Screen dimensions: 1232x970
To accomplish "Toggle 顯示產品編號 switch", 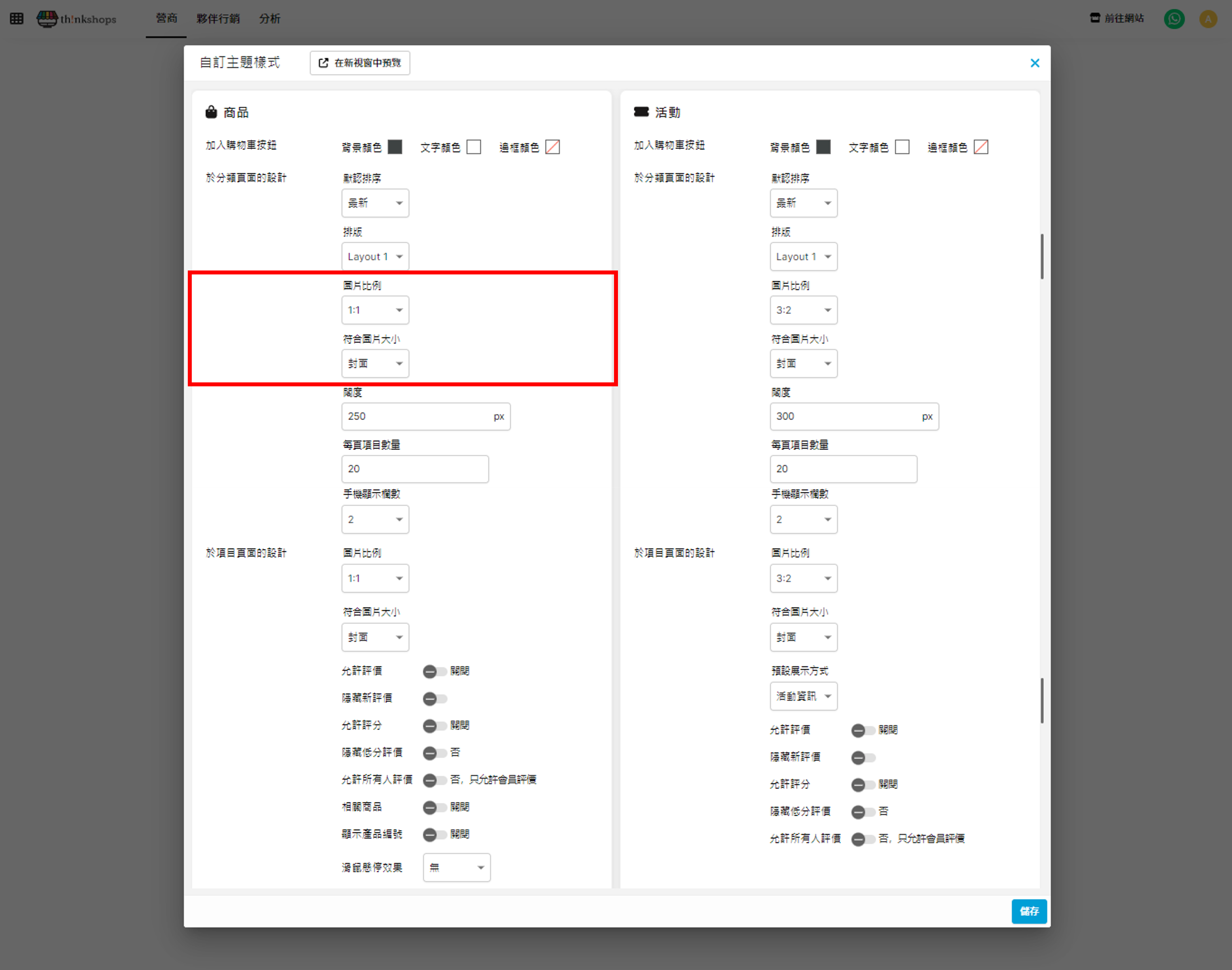I will click(x=434, y=834).
